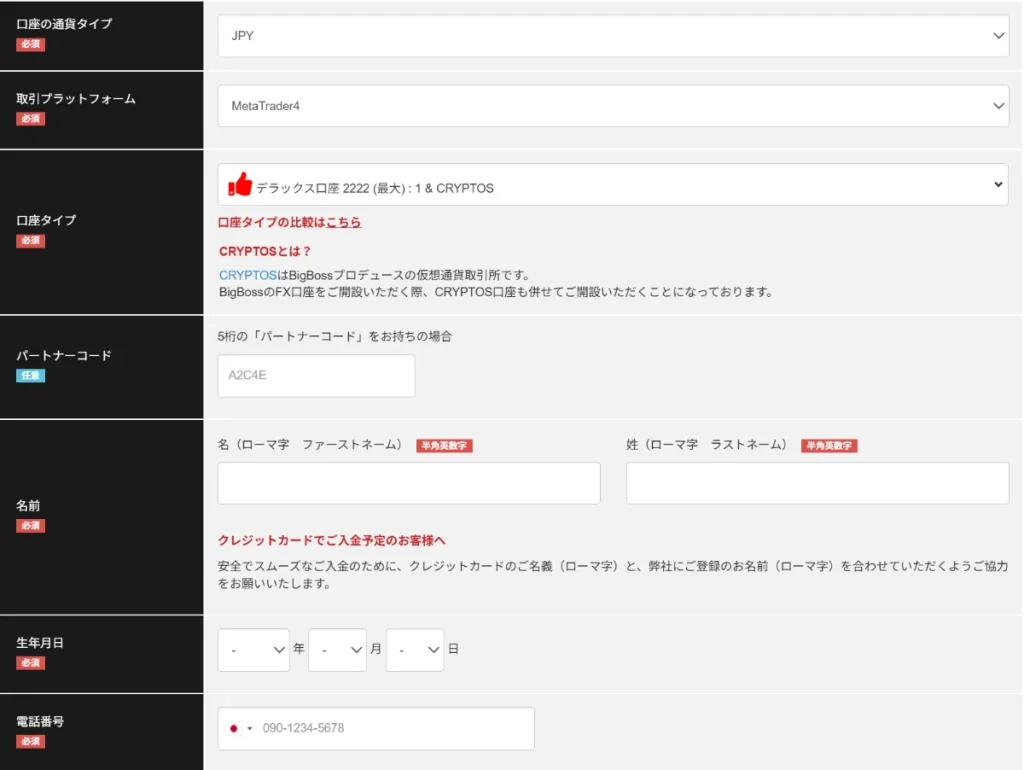Click the 5桁の「パートナーコード」をお持ちの場合 text
Viewport: 1024px width, 770px height.
point(335,336)
